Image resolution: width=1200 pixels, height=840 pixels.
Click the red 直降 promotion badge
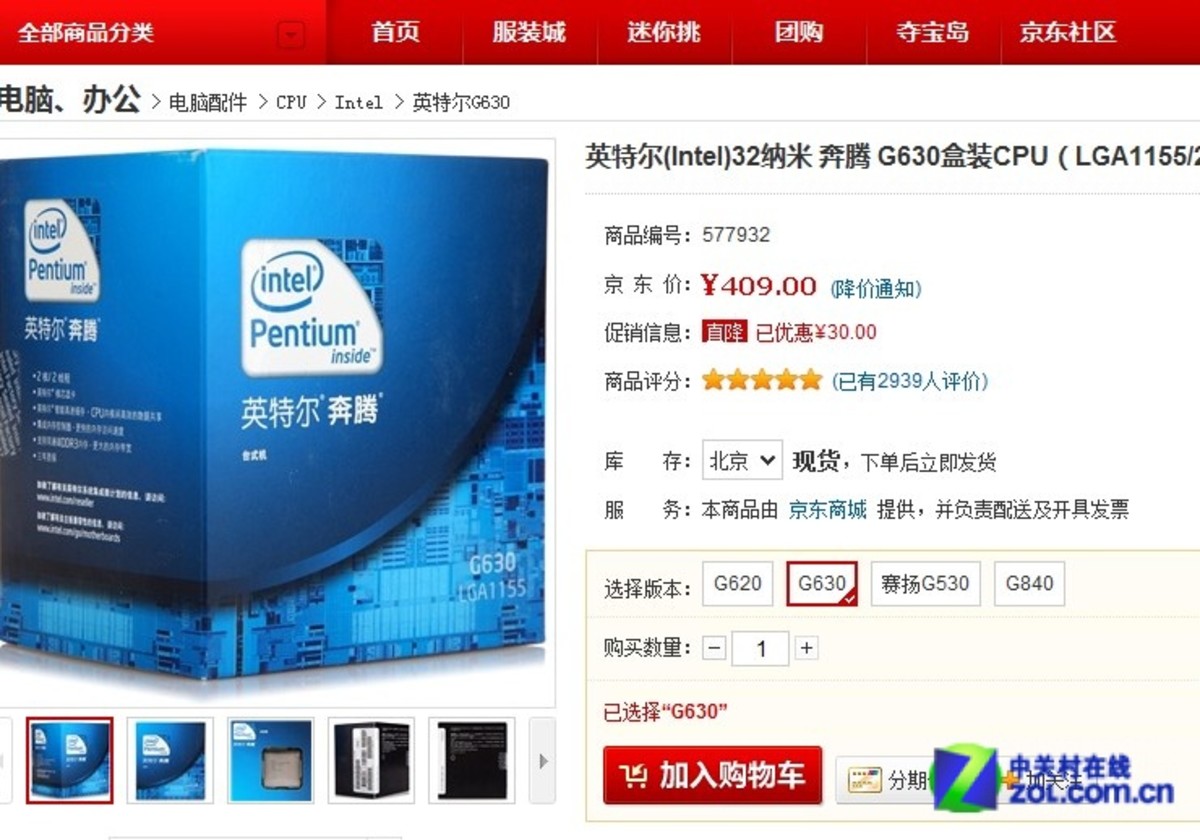coord(724,332)
